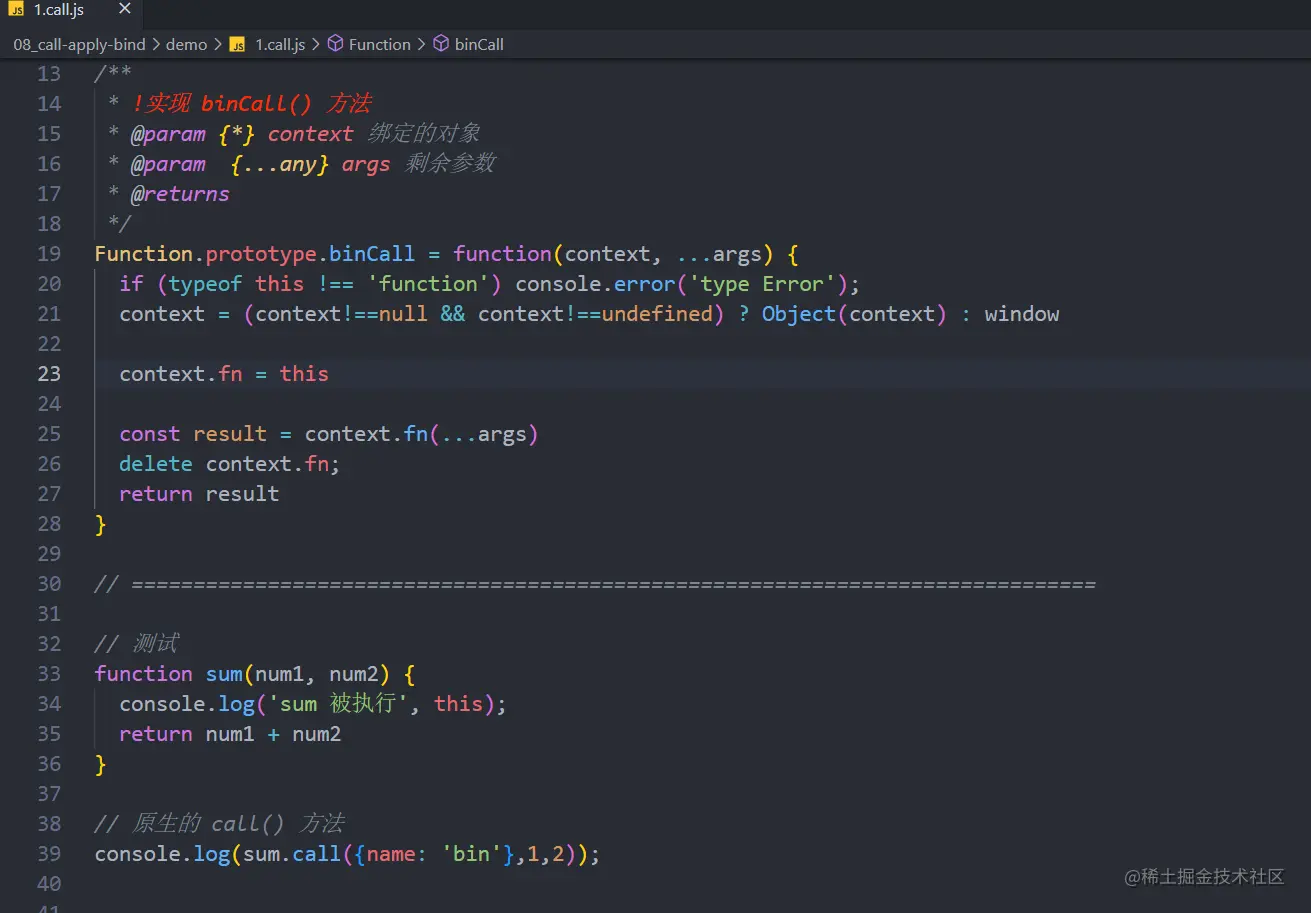The height and width of the screenshot is (913, 1311).
Task: Click 'this' on the context.fn assignment line
Action: [x=304, y=374]
